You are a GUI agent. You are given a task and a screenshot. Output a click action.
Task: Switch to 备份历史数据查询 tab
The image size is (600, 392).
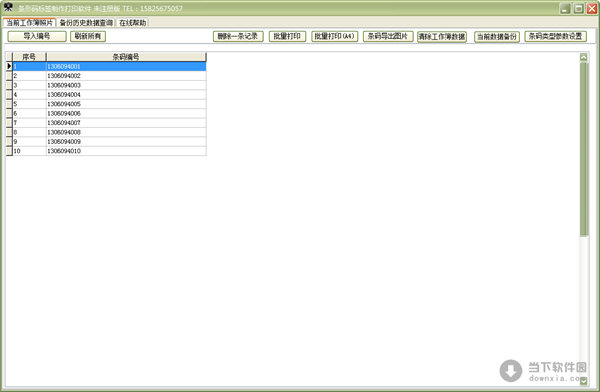[x=86, y=23]
